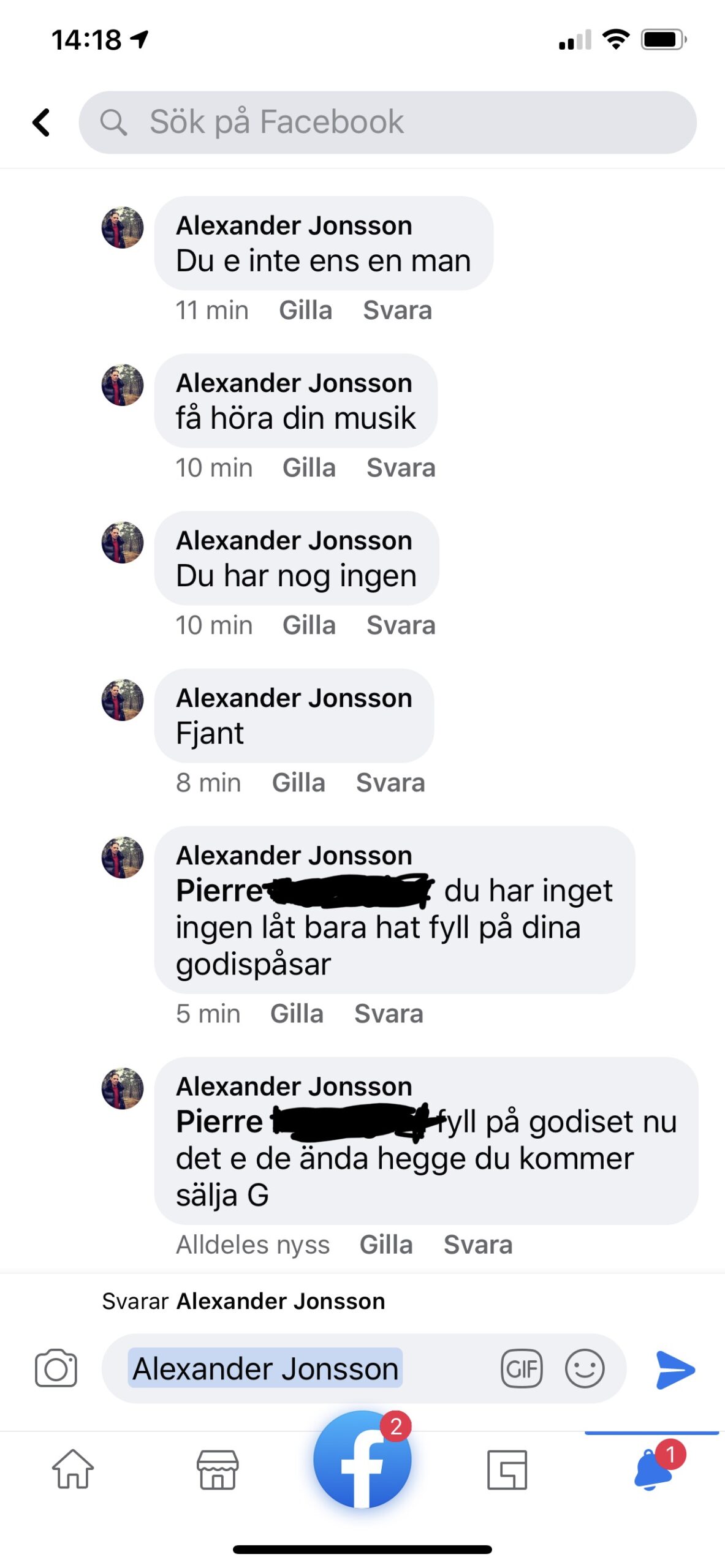The width and height of the screenshot is (725, 1568).
Task: Click Gilla under the 'godispåsar' comment
Action: point(297,1014)
